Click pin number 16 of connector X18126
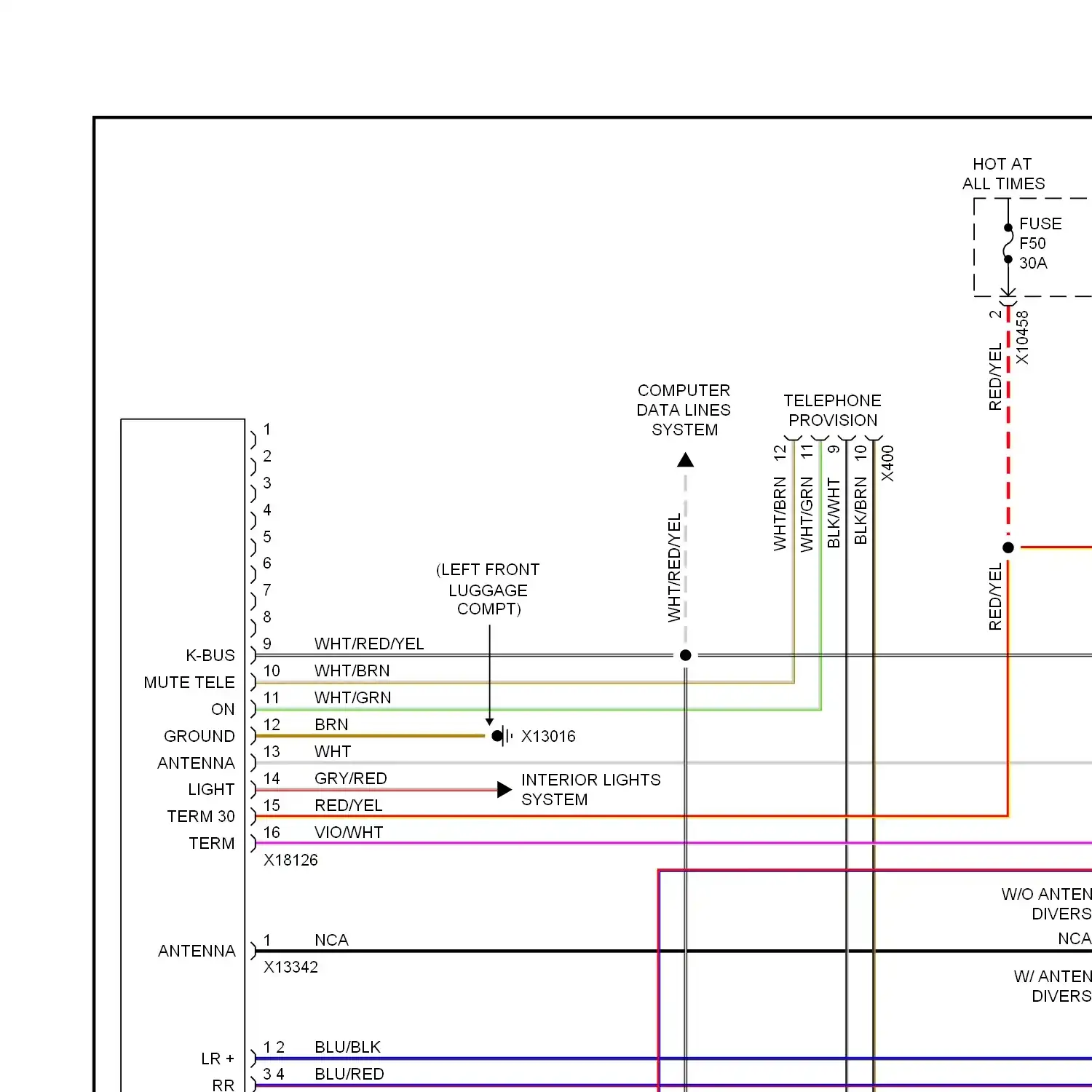Image resolution: width=1092 pixels, height=1092 pixels. [x=272, y=832]
